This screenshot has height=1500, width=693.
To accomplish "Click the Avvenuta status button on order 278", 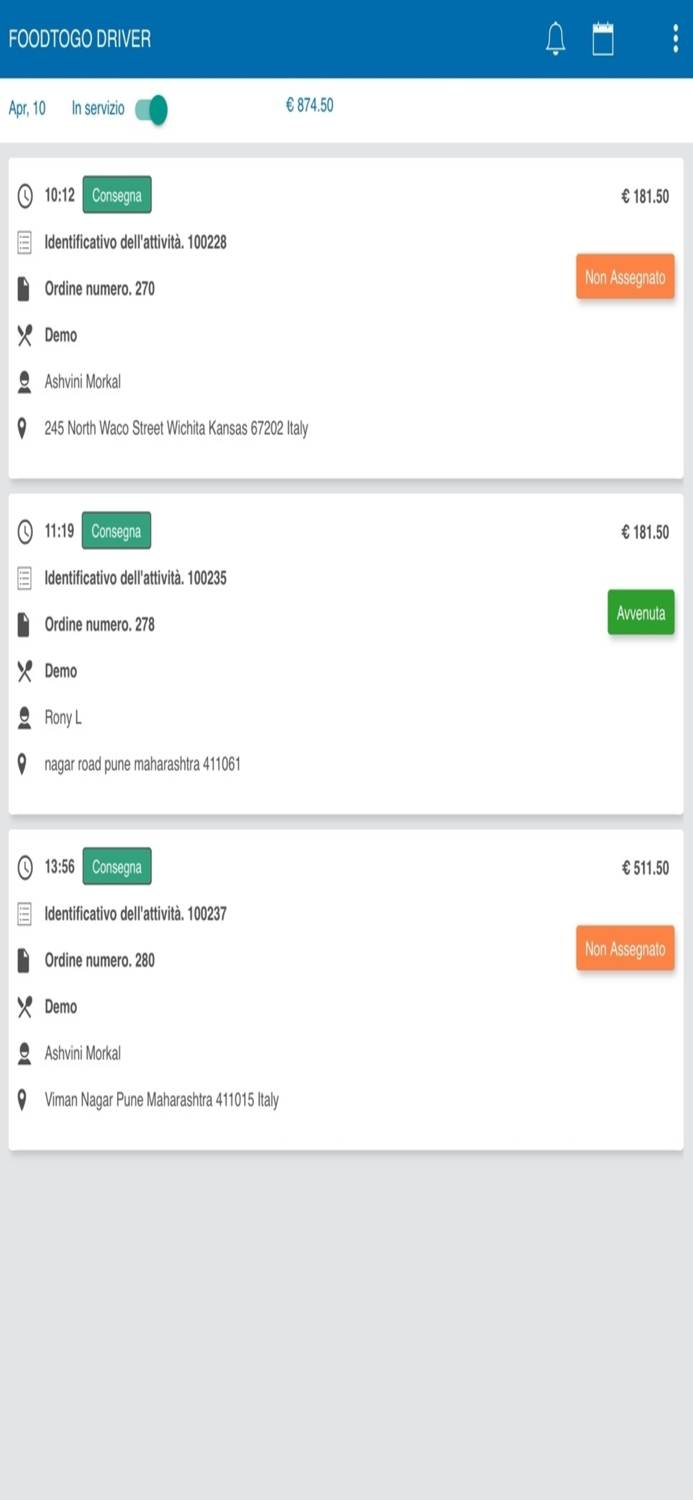I will [640, 613].
